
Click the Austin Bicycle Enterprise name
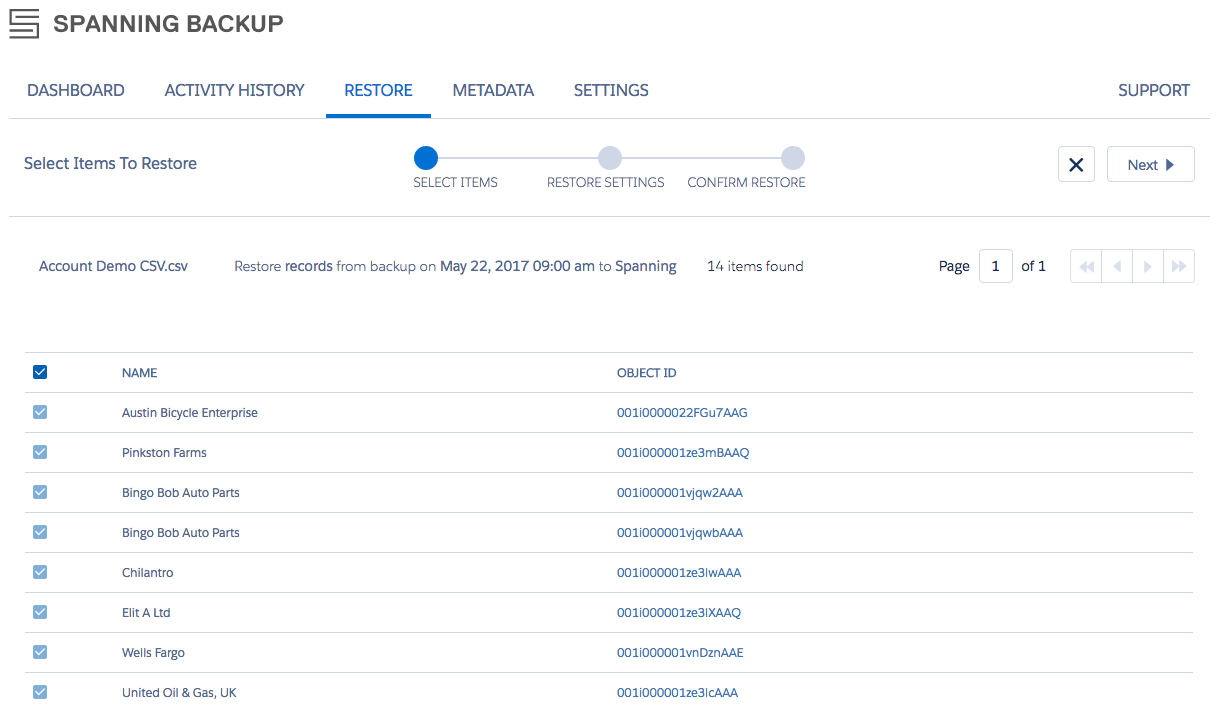click(x=190, y=413)
